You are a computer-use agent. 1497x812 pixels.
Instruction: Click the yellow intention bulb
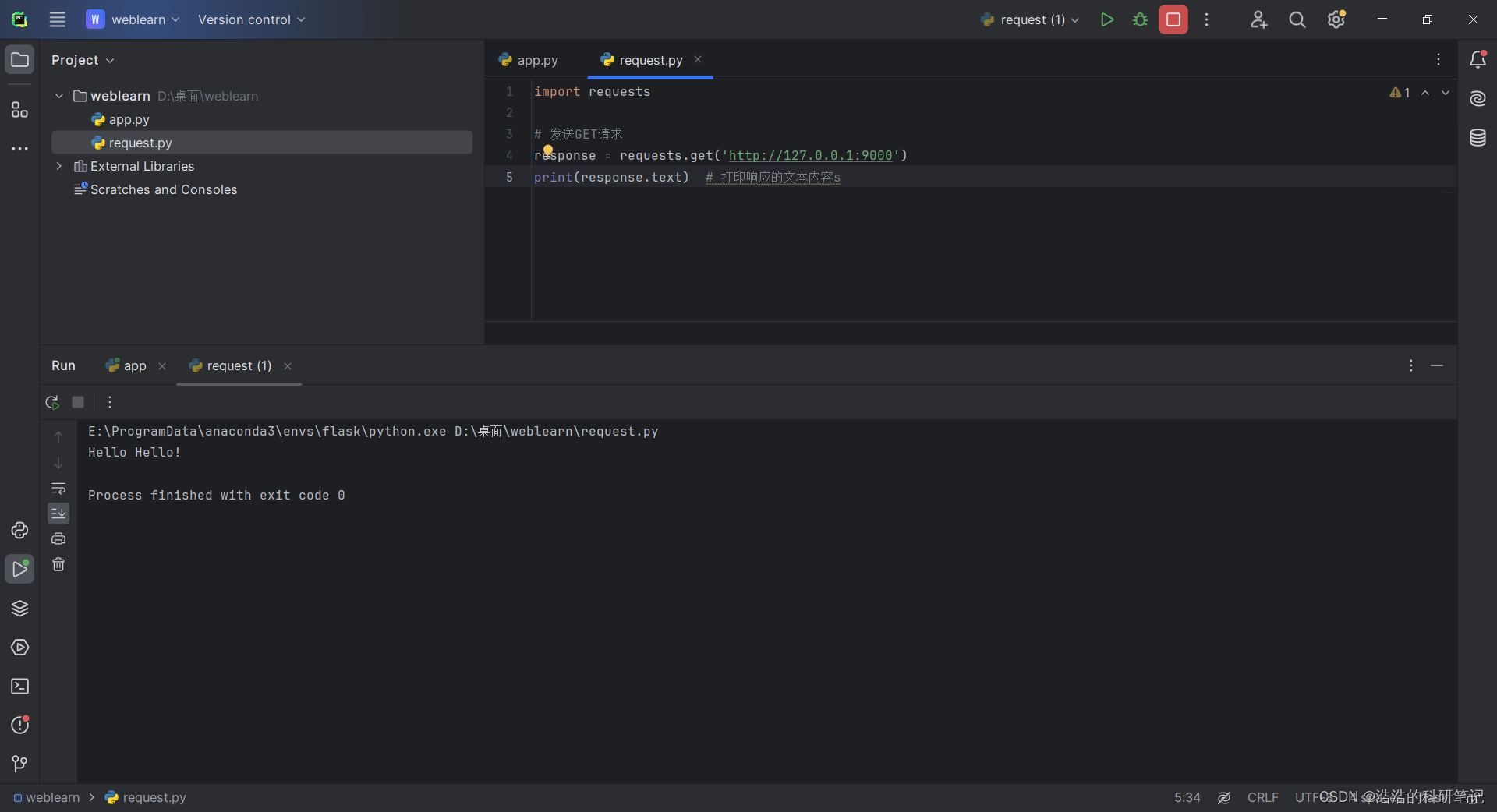pos(548,150)
